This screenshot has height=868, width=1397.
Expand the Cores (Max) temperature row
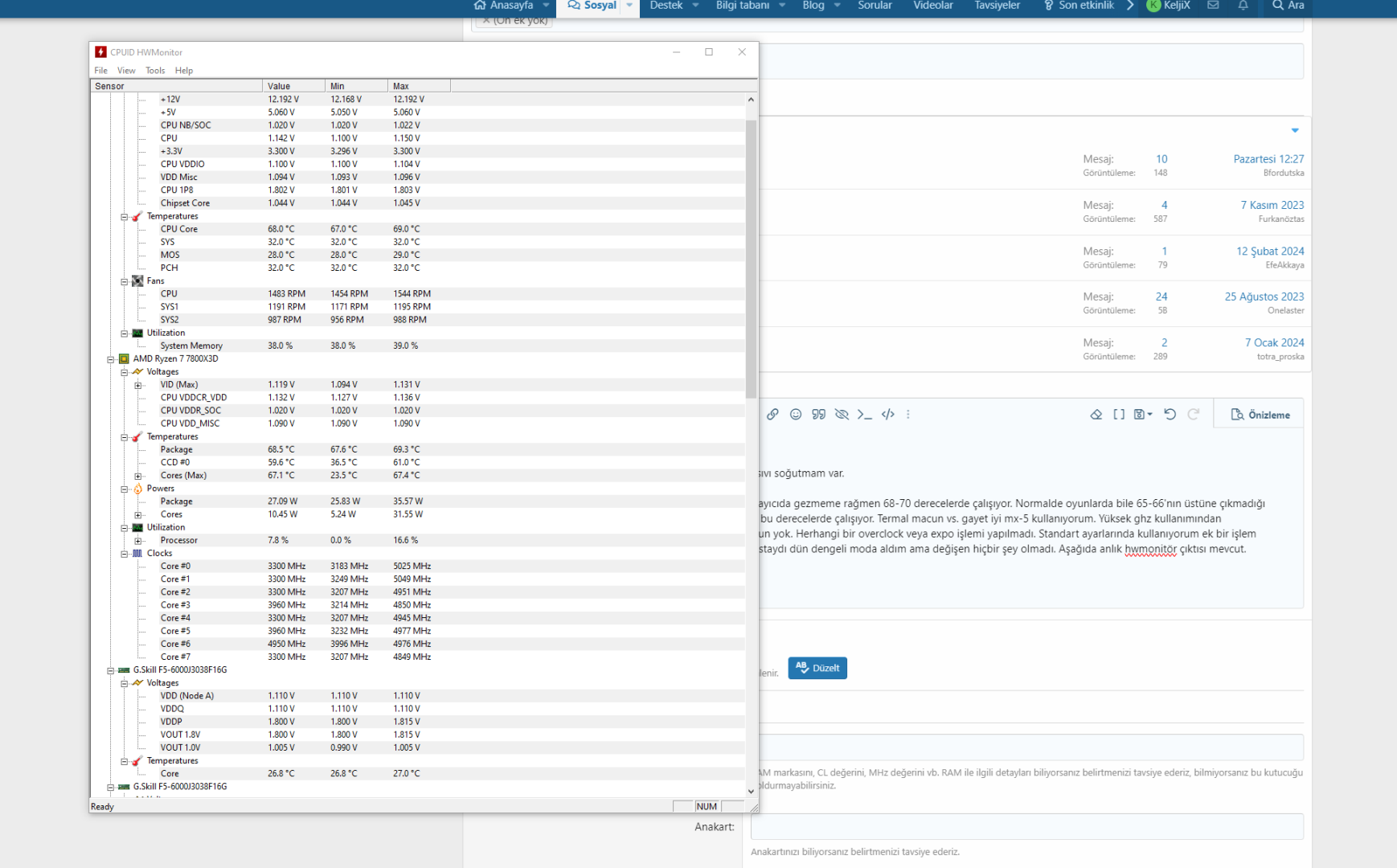[138, 477]
